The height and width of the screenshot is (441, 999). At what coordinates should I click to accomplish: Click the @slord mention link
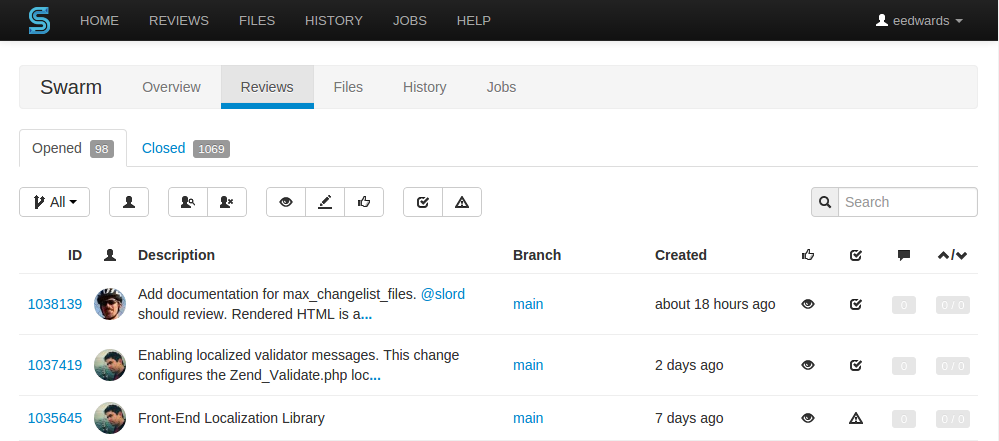(443, 294)
